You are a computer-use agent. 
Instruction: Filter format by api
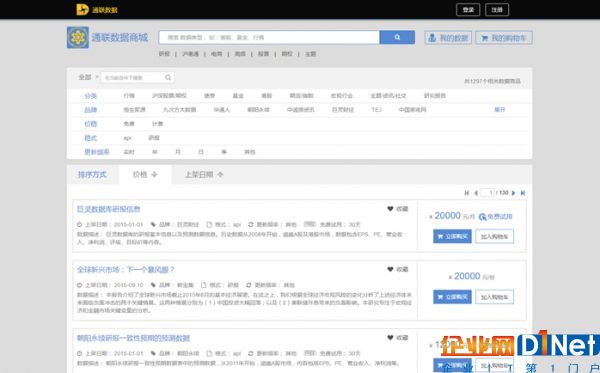coord(127,138)
